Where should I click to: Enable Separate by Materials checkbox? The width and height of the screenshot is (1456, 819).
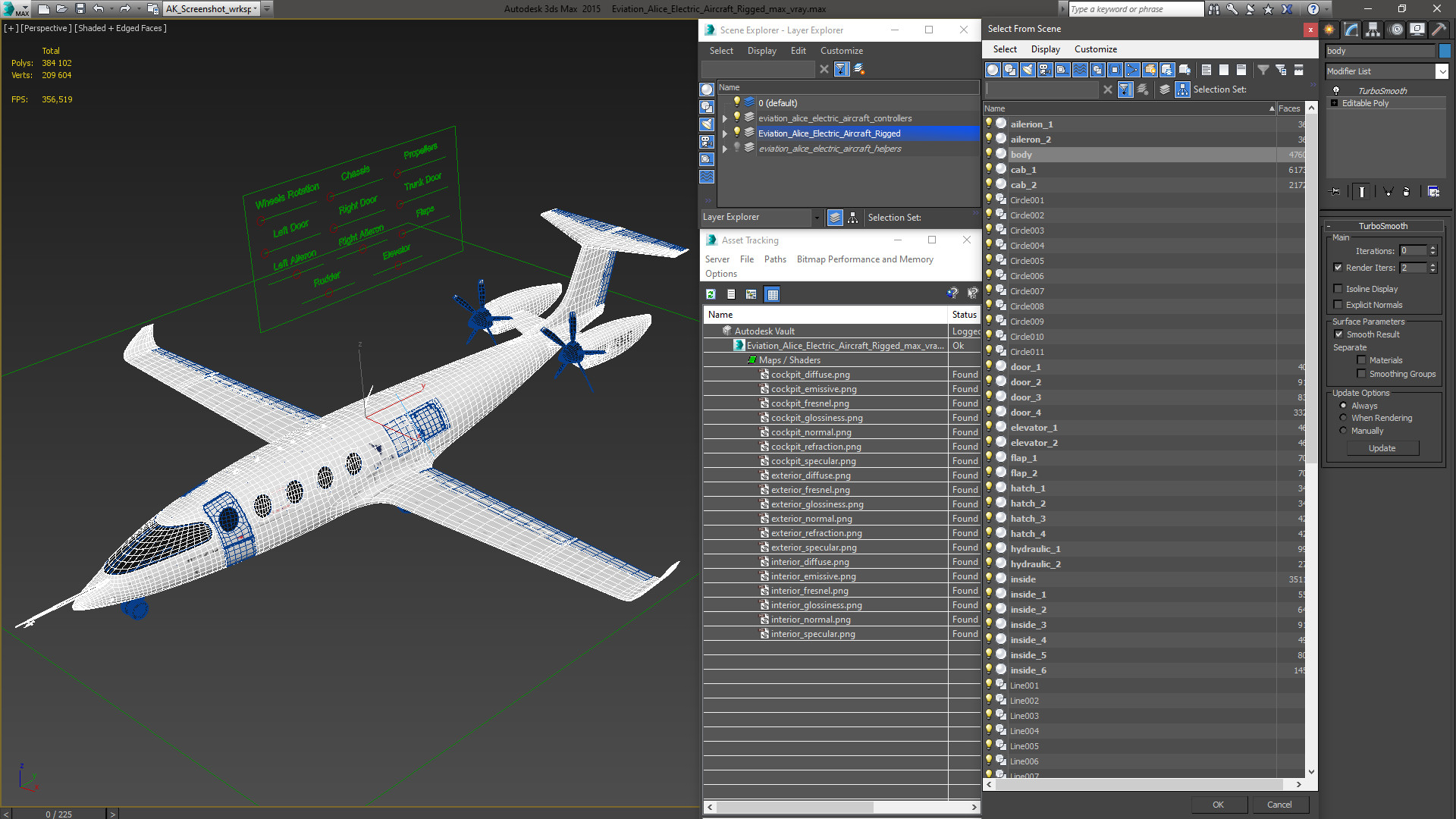tap(1361, 360)
